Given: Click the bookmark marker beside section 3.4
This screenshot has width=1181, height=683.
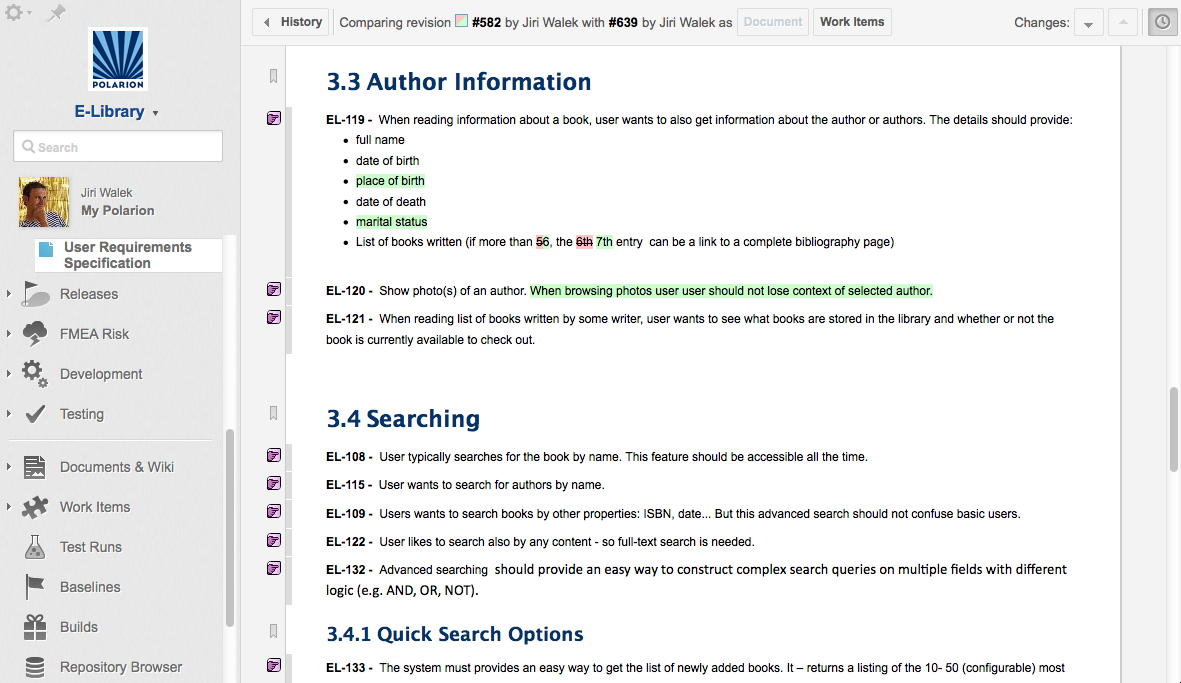Looking at the screenshot, I should tap(273, 413).
